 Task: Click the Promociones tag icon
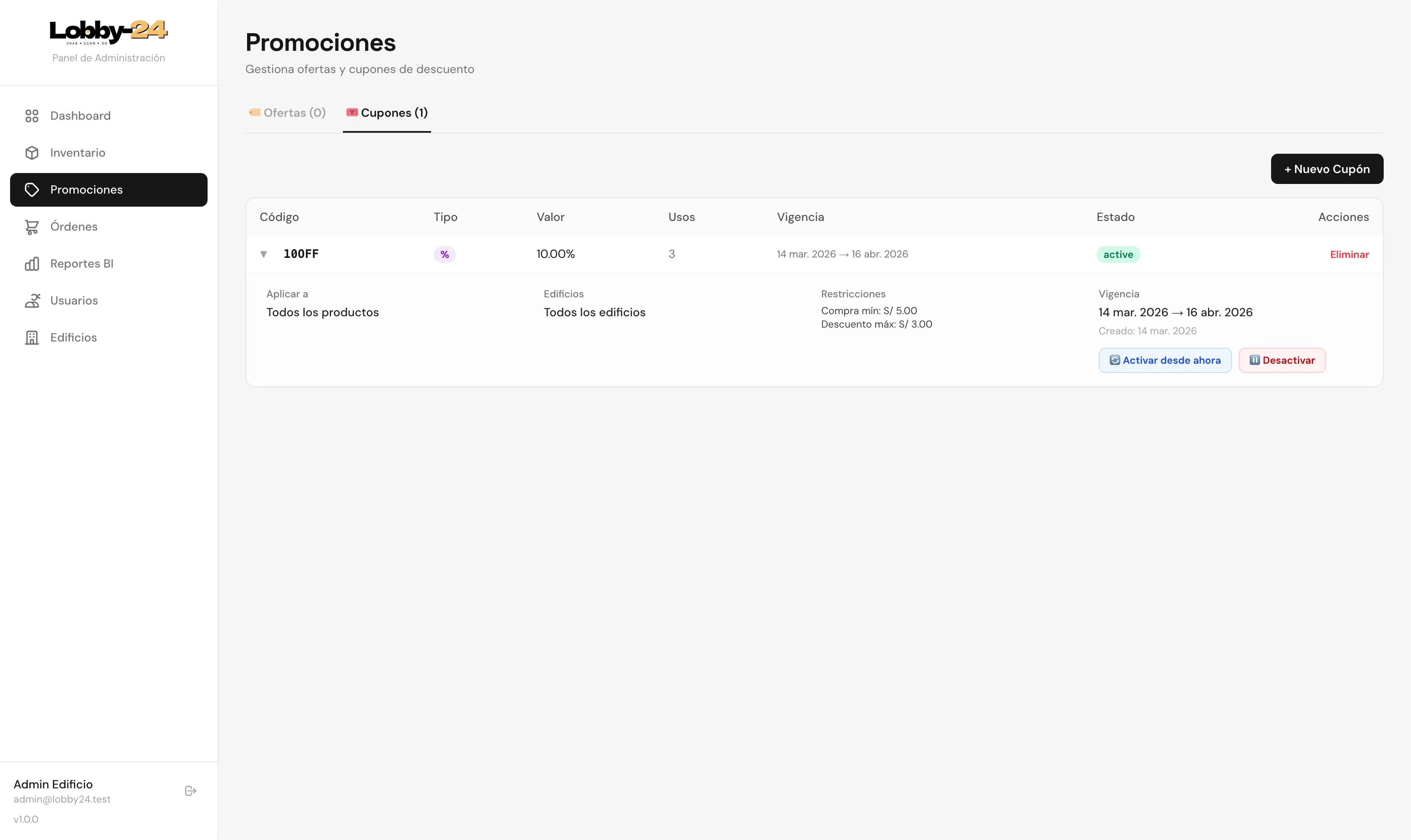pyautogui.click(x=32, y=189)
